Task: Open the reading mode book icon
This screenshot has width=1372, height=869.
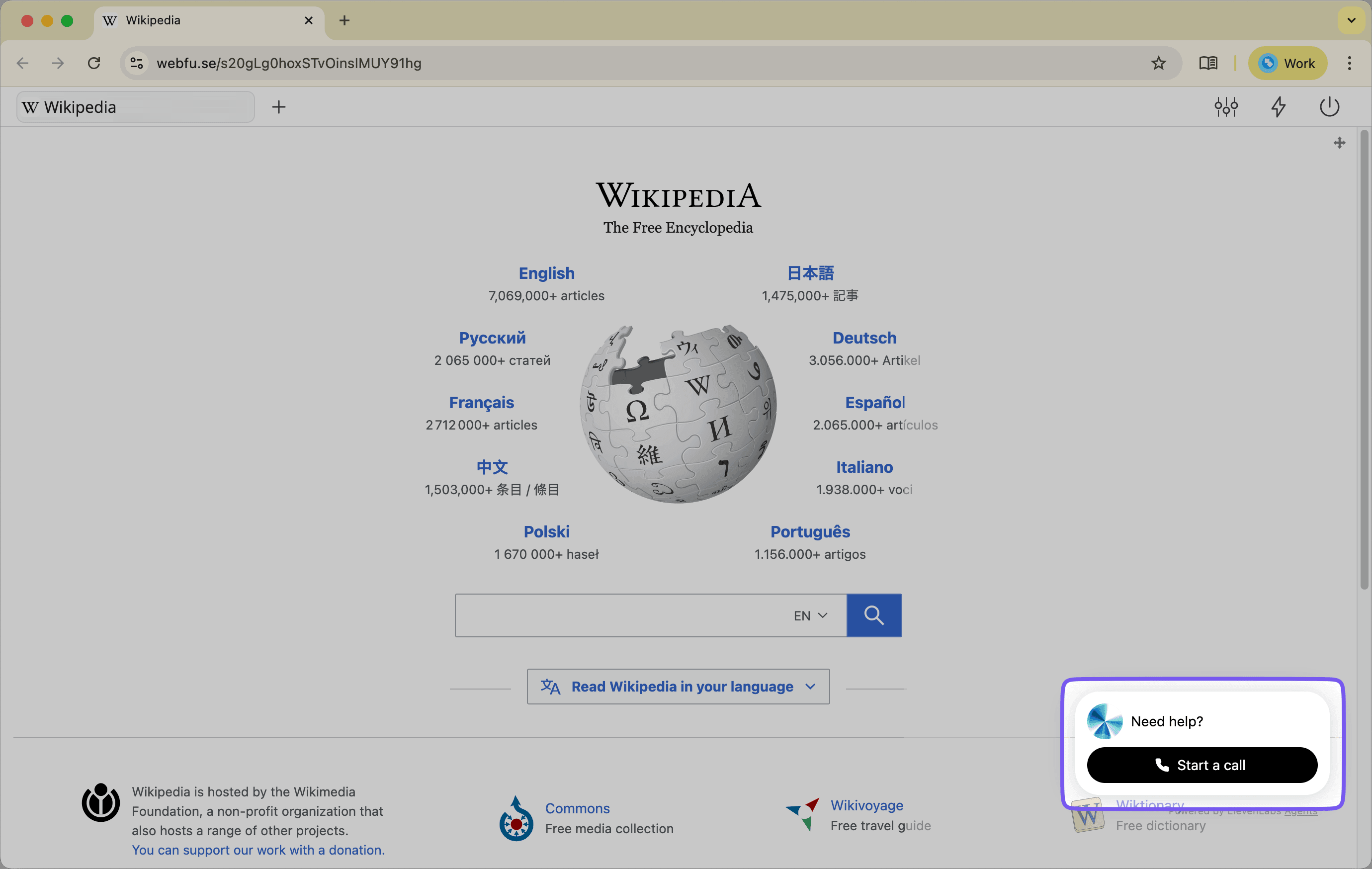Action: (x=1207, y=63)
